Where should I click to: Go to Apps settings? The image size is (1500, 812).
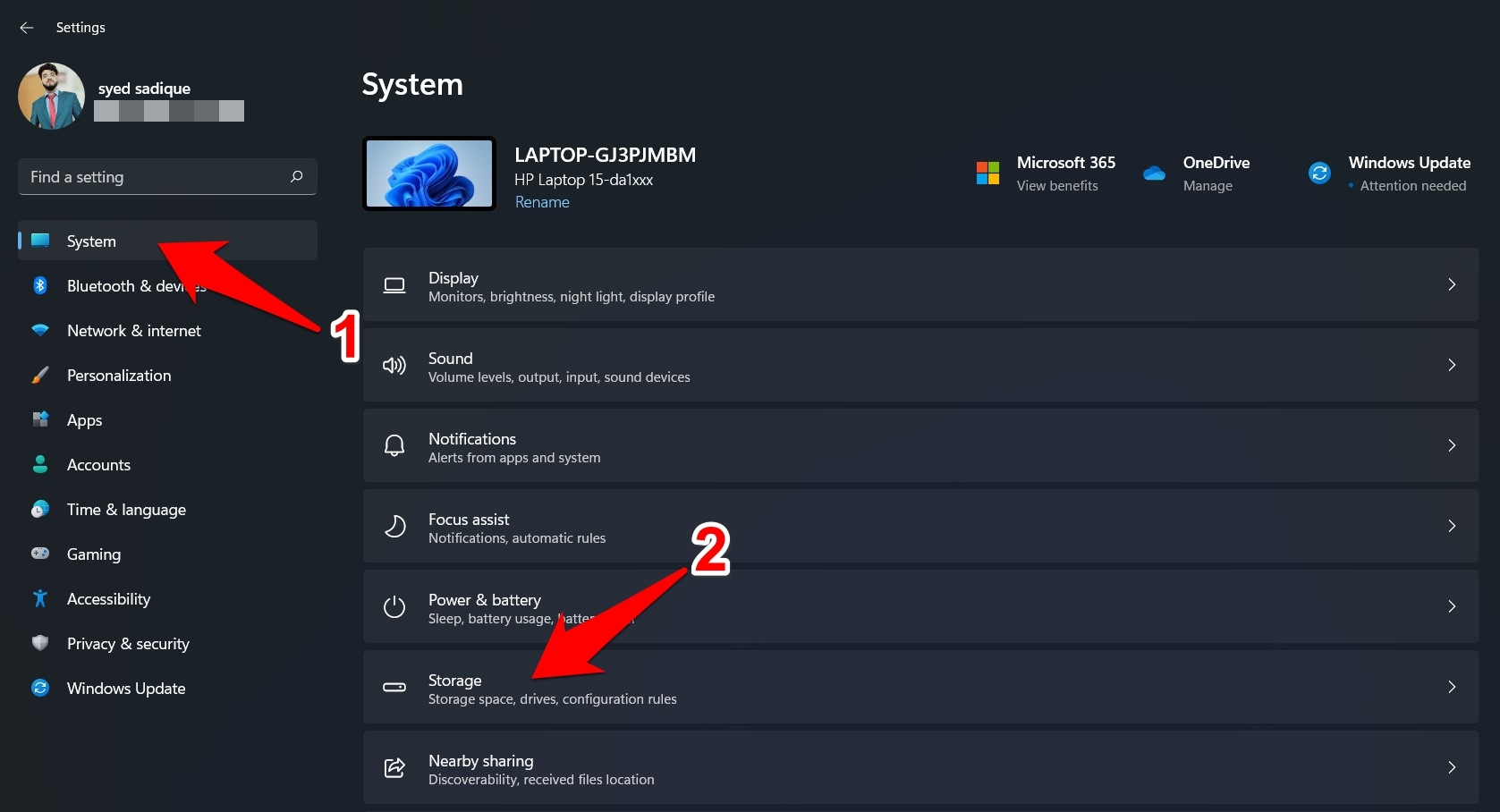(x=84, y=419)
